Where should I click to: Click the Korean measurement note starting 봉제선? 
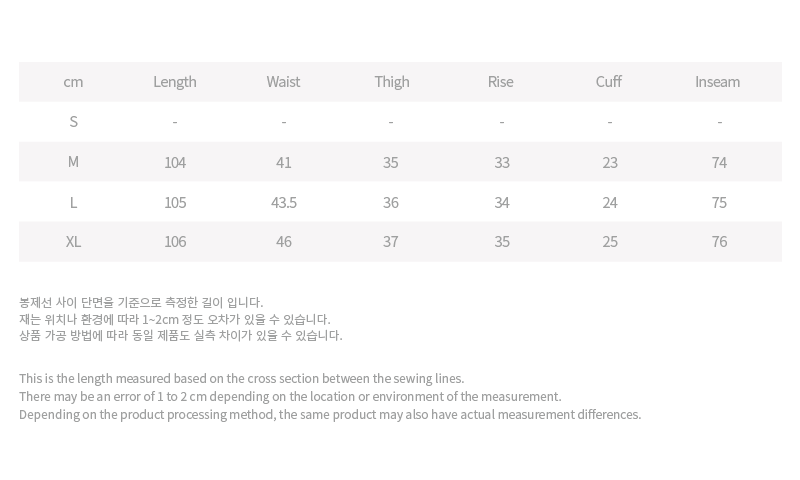tap(141, 302)
